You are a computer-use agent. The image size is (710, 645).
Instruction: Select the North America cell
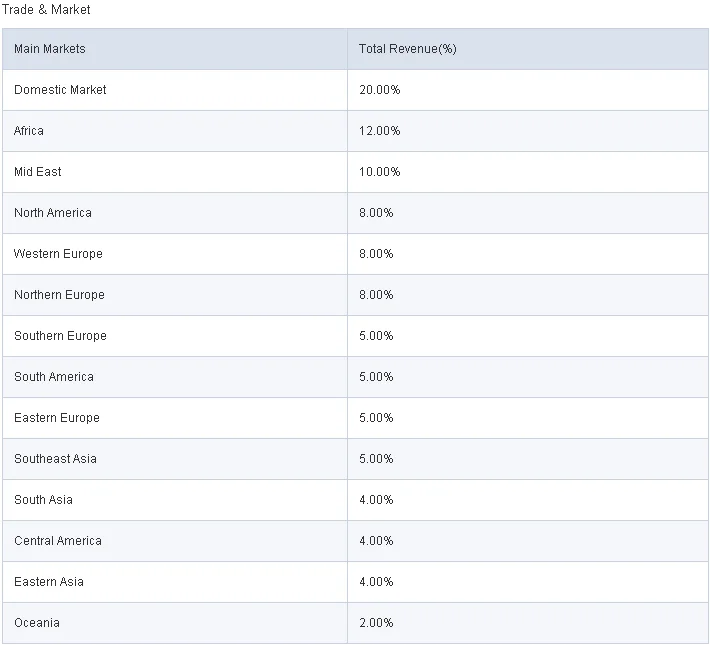click(x=53, y=213)
